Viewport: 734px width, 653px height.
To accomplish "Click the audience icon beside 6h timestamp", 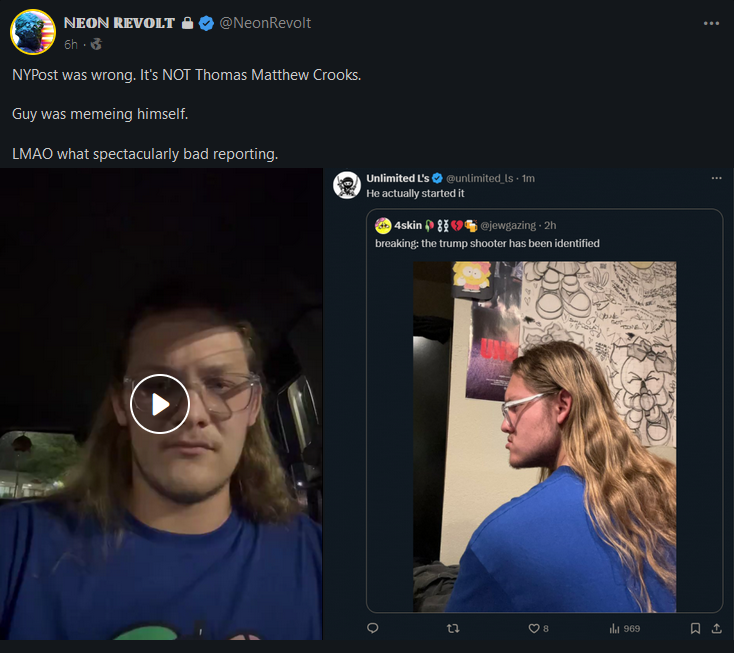I will coord(97,45).
